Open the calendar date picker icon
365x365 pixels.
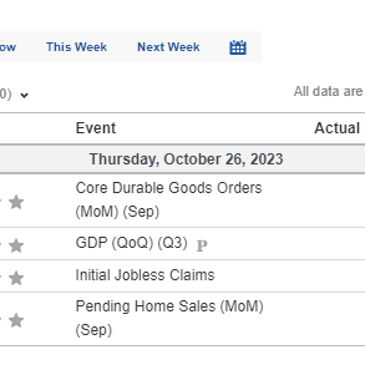point(238,47)
